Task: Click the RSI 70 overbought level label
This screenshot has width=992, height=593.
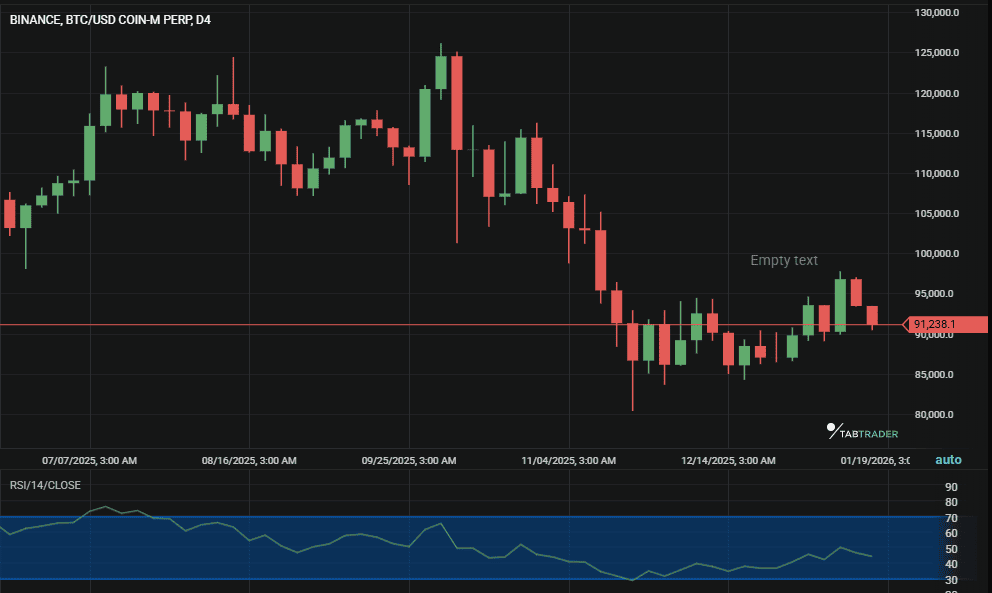Action: click(x=951, y=518)
